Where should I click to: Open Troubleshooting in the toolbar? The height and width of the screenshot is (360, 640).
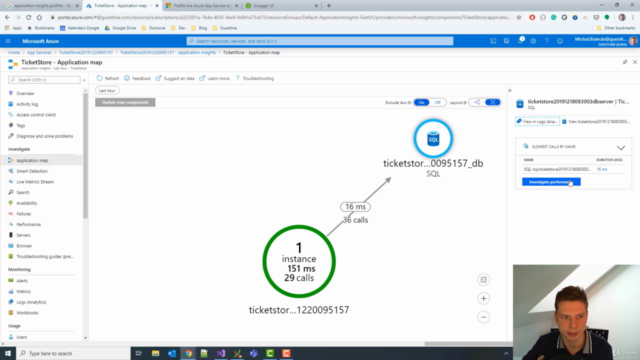coord(255,78)
